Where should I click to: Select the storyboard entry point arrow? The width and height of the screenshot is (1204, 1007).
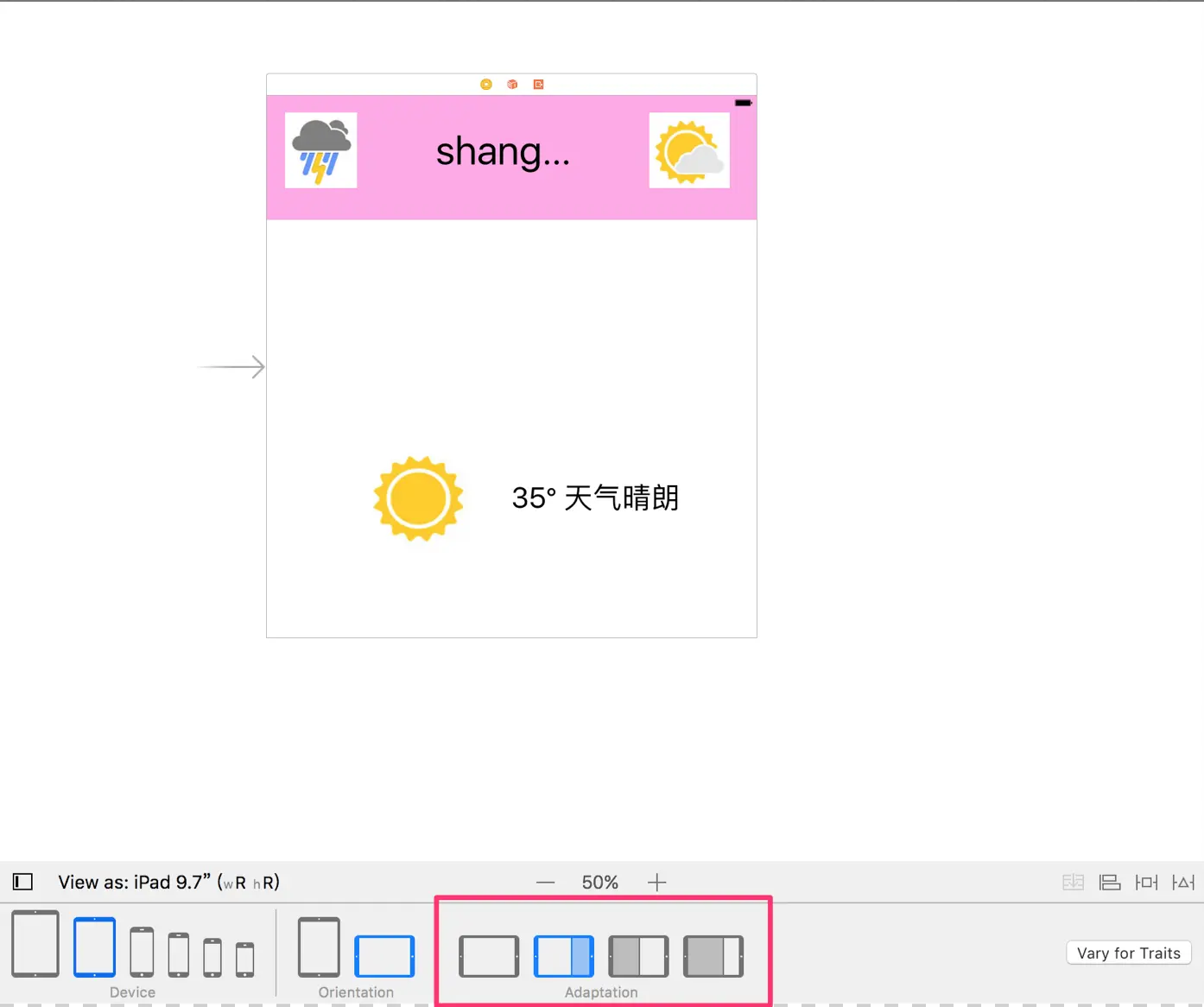[231, 367]
